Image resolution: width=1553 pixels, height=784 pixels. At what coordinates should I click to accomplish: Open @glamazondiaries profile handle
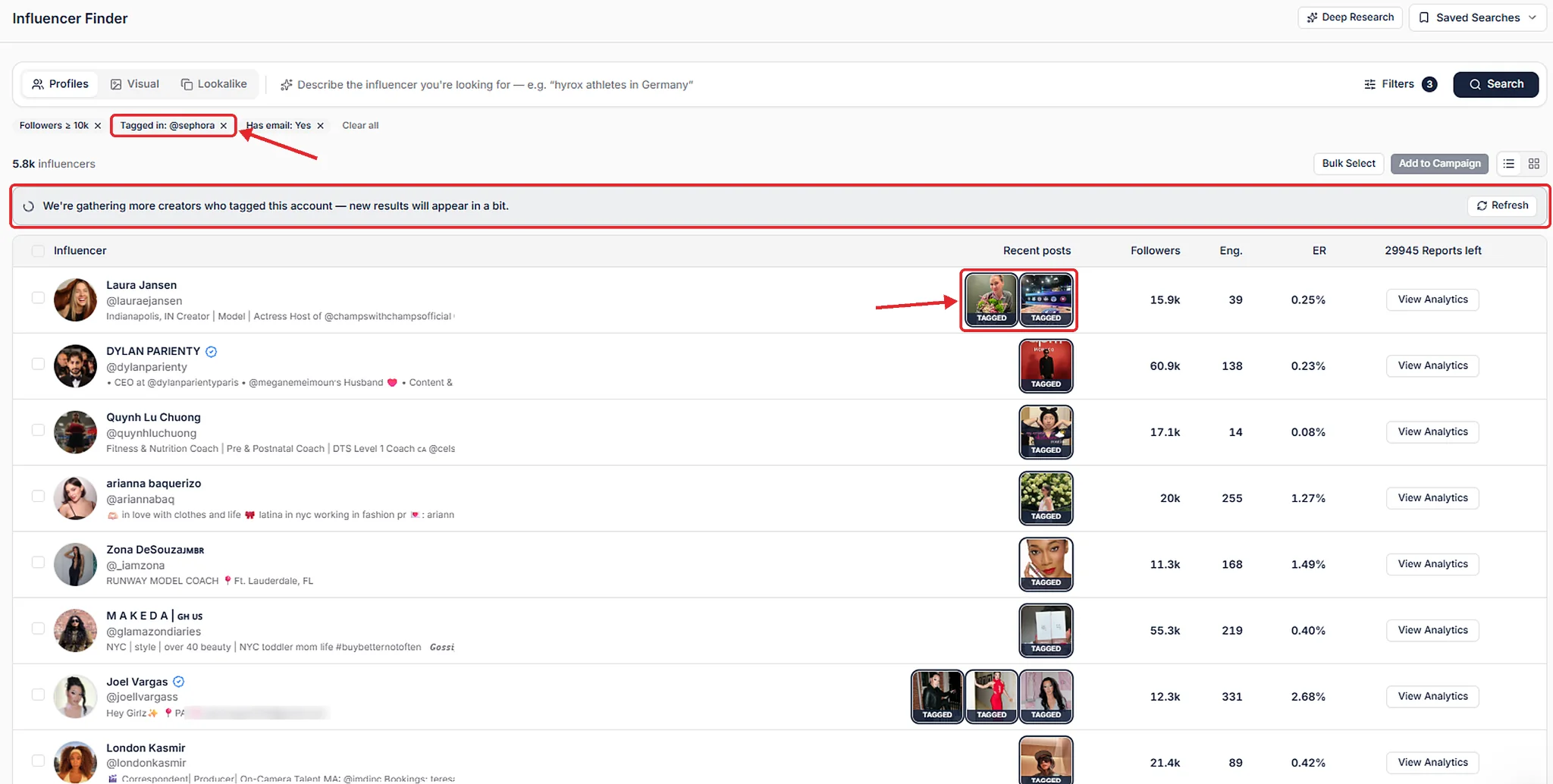pos(153,632)
